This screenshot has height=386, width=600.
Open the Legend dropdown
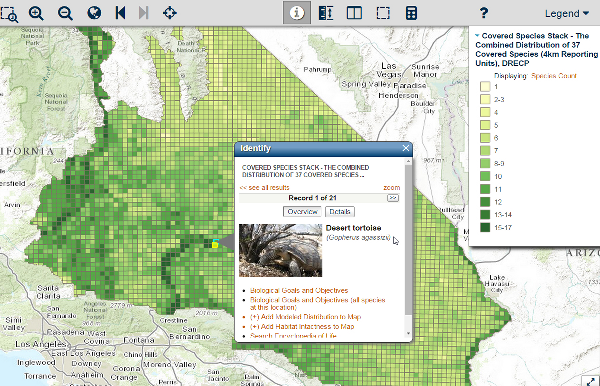point(567,14)
